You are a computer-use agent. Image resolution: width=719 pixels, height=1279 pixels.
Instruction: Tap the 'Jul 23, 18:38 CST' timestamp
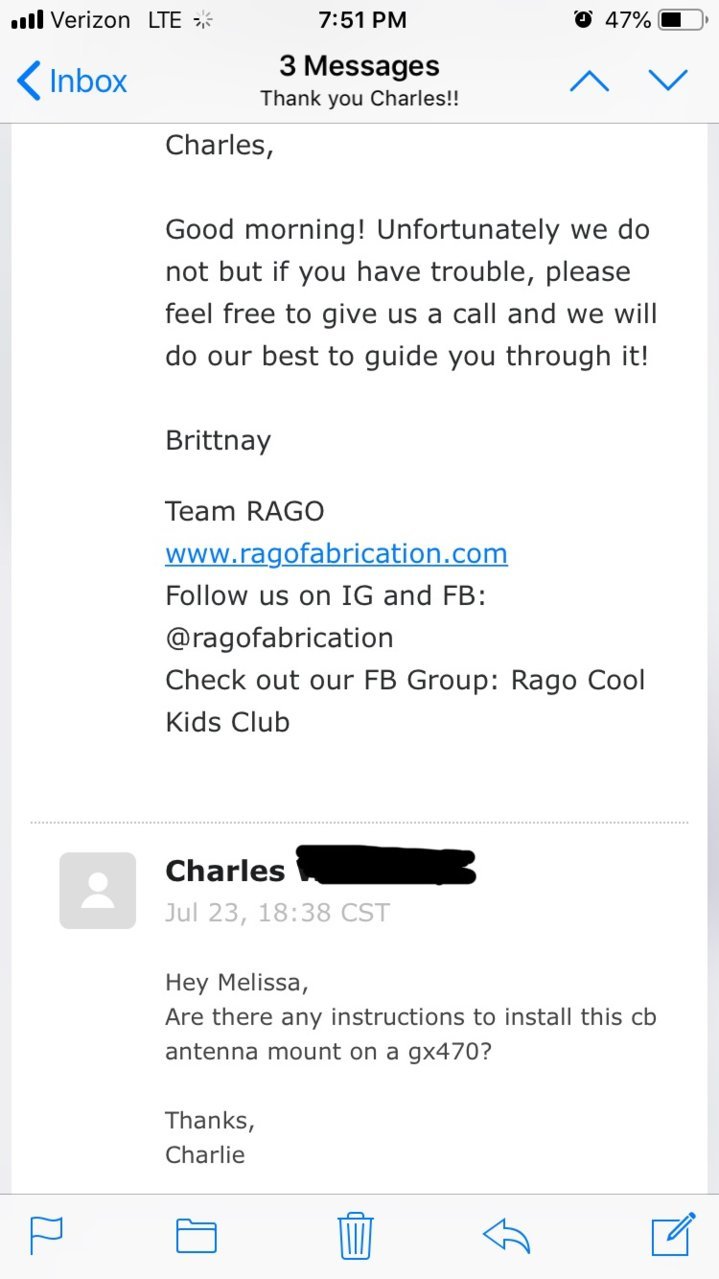(277, 912)
